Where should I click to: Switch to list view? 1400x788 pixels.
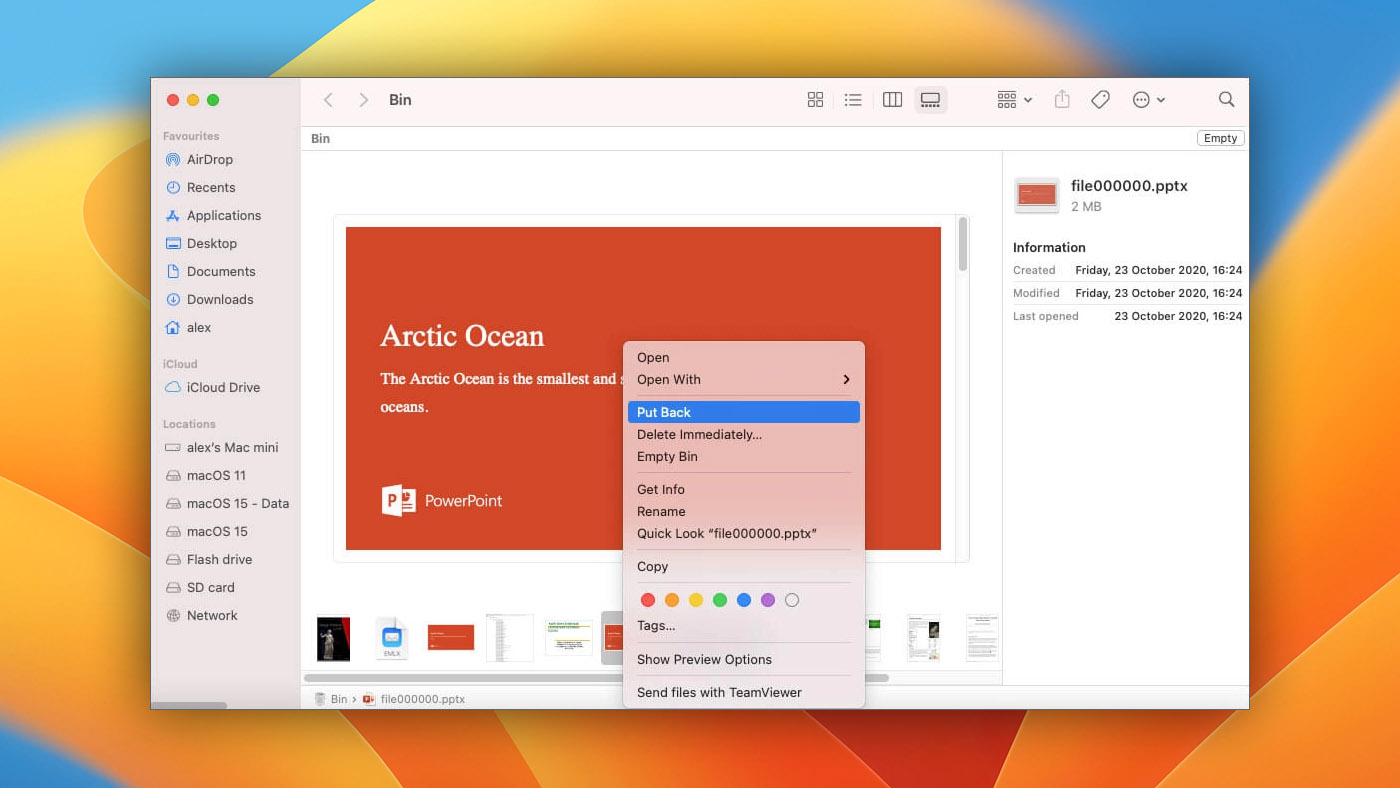click(853, 100)
